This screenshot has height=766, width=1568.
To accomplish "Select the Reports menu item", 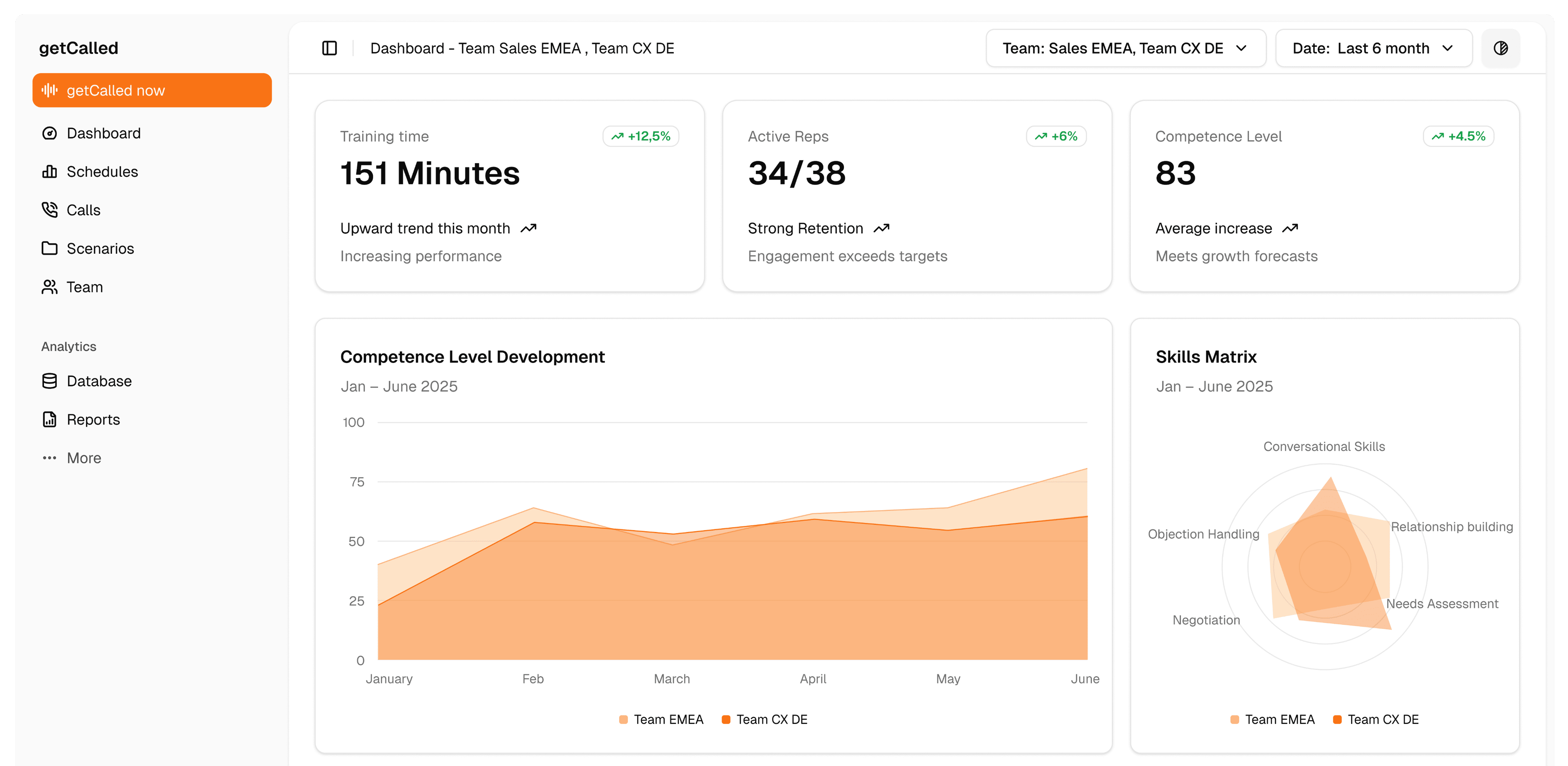I will pyautogui.click(x=93, y=419).
